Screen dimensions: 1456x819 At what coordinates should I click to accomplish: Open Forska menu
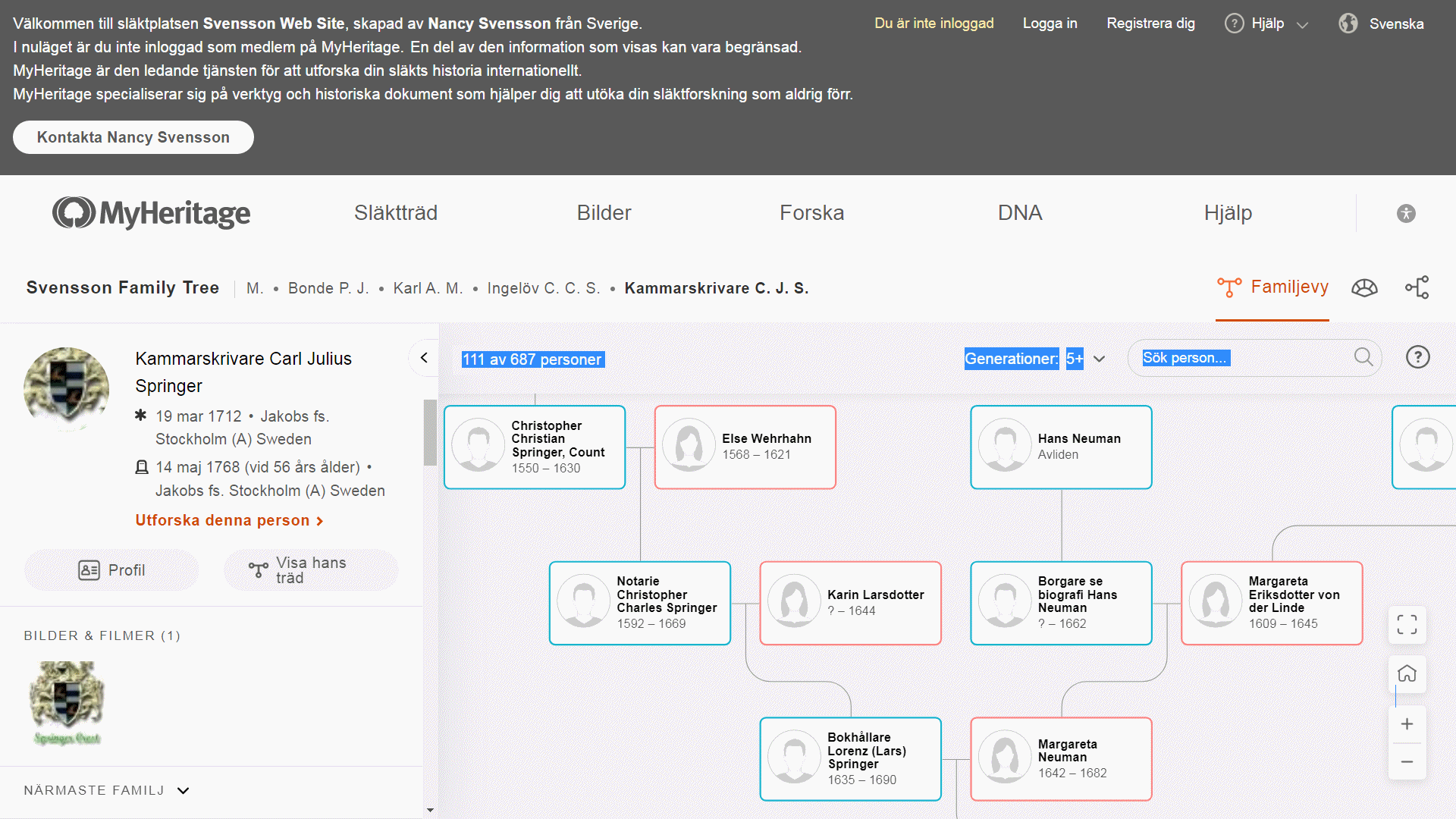(x=811, y=213)
